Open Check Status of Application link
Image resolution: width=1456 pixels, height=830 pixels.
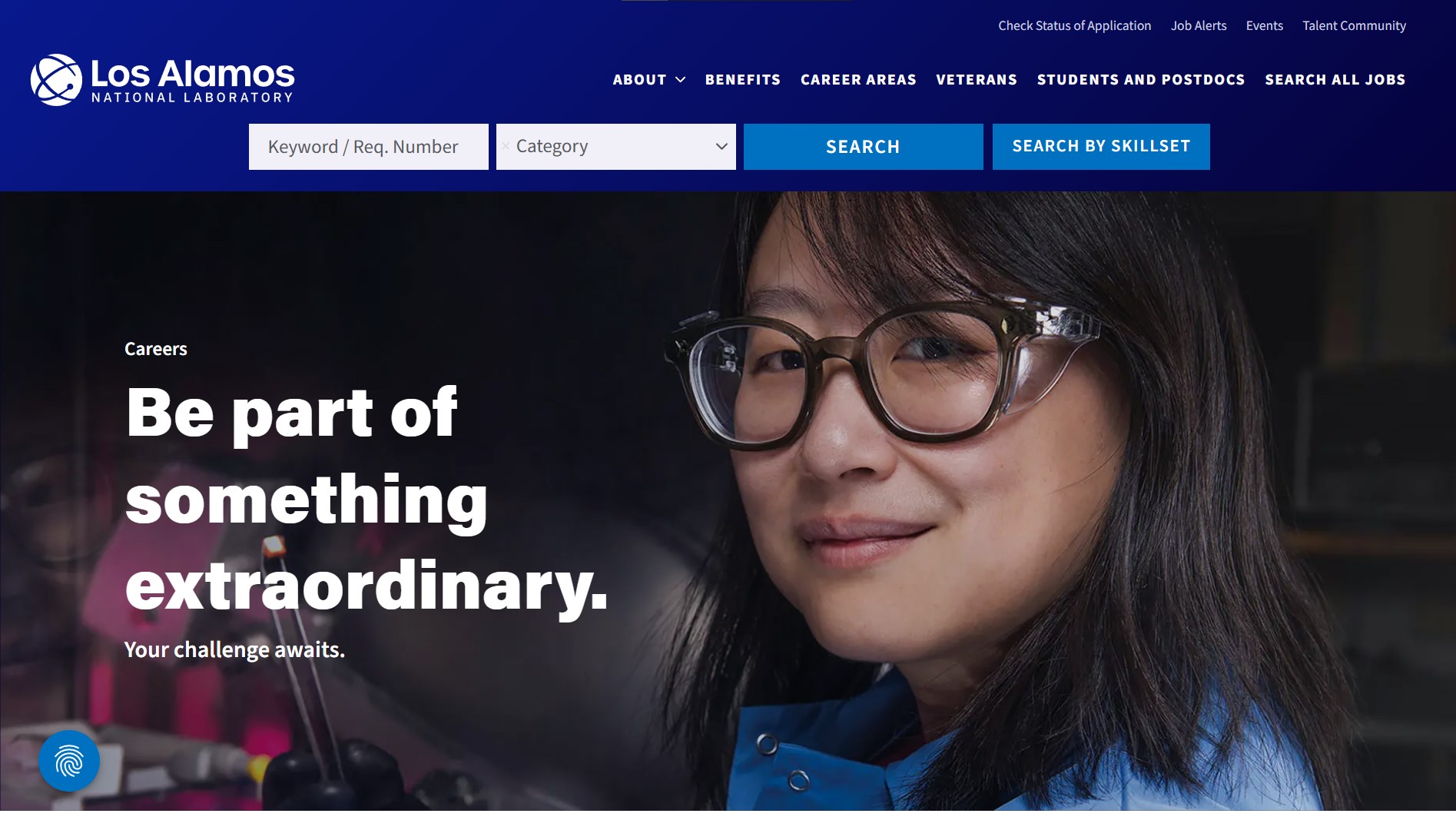(x=1075, y=25)
